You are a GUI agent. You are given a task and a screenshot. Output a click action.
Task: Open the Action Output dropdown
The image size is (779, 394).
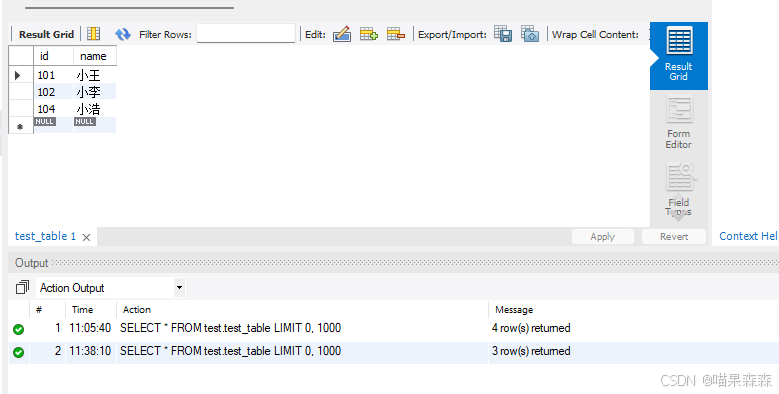click(179, 287)
